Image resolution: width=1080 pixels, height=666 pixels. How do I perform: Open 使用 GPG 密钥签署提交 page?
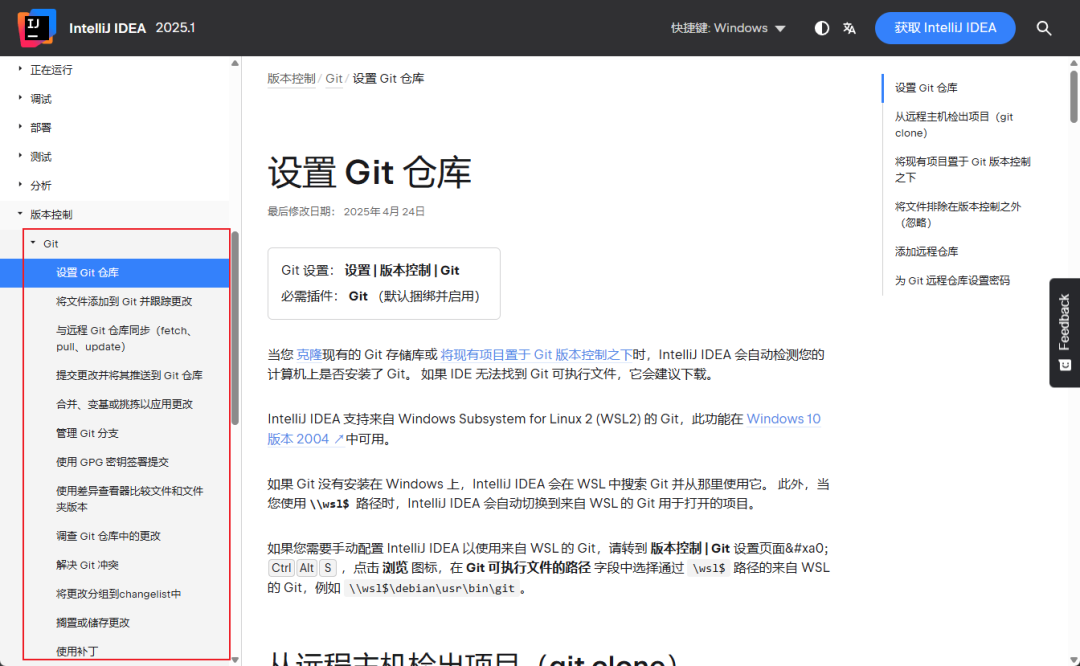[112, 462]
